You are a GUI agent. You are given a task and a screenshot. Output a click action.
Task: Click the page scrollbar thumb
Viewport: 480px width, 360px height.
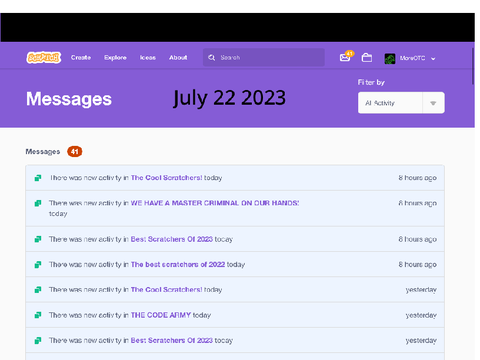(x=473, y=66)
